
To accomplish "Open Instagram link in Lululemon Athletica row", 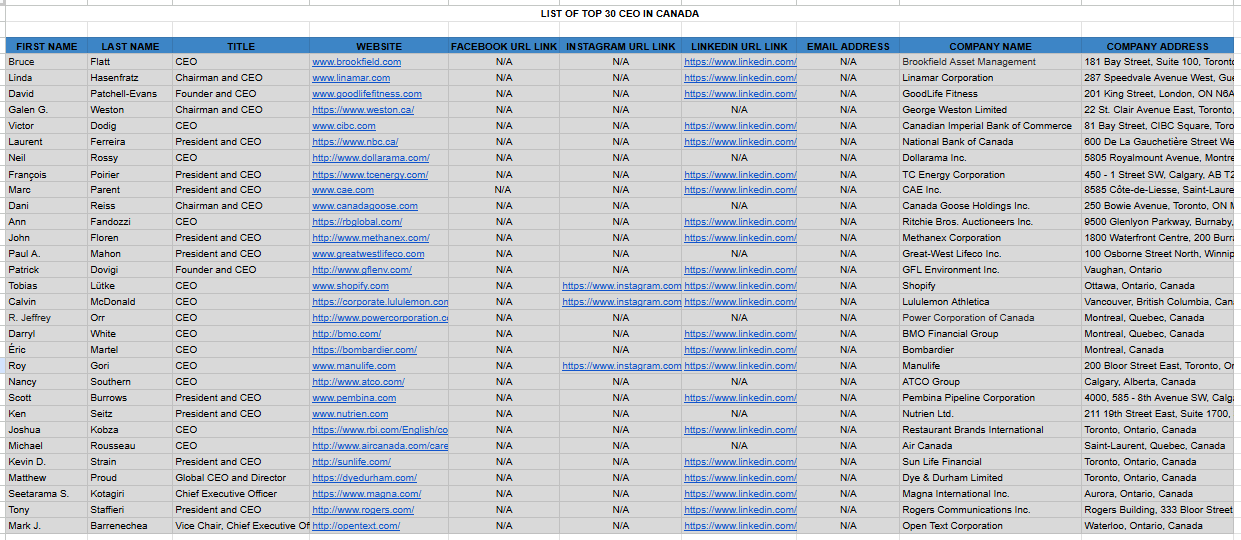I will coord(621,302).
